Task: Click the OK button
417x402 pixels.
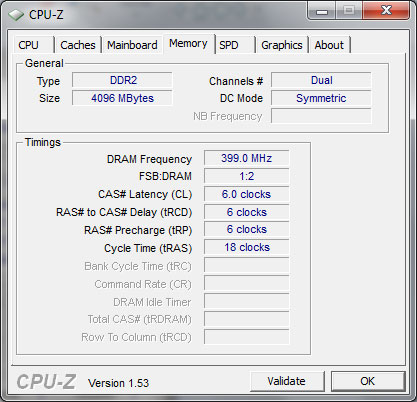Action: pyautogui.click(x=368, y=381)
